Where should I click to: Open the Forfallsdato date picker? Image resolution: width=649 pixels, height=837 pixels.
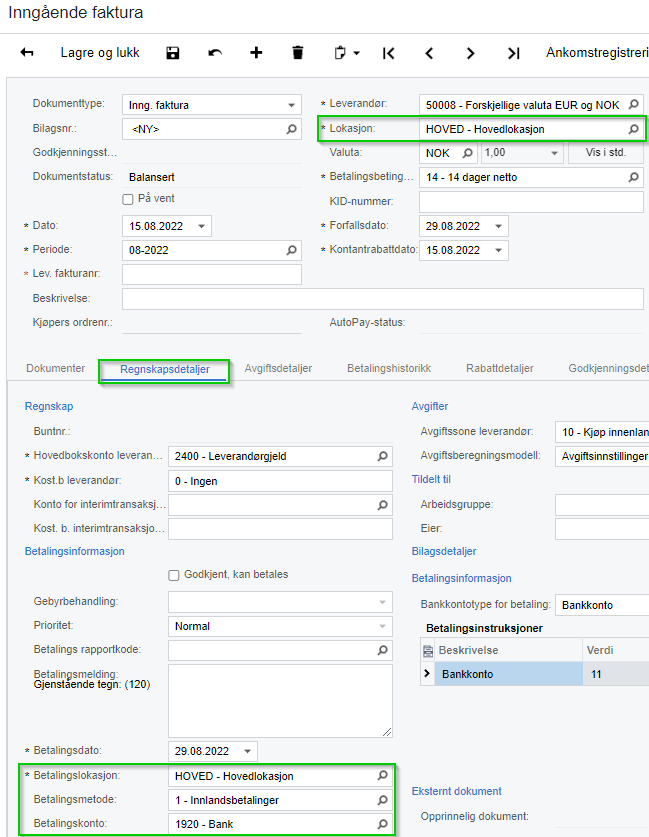(x=498, y=226)
